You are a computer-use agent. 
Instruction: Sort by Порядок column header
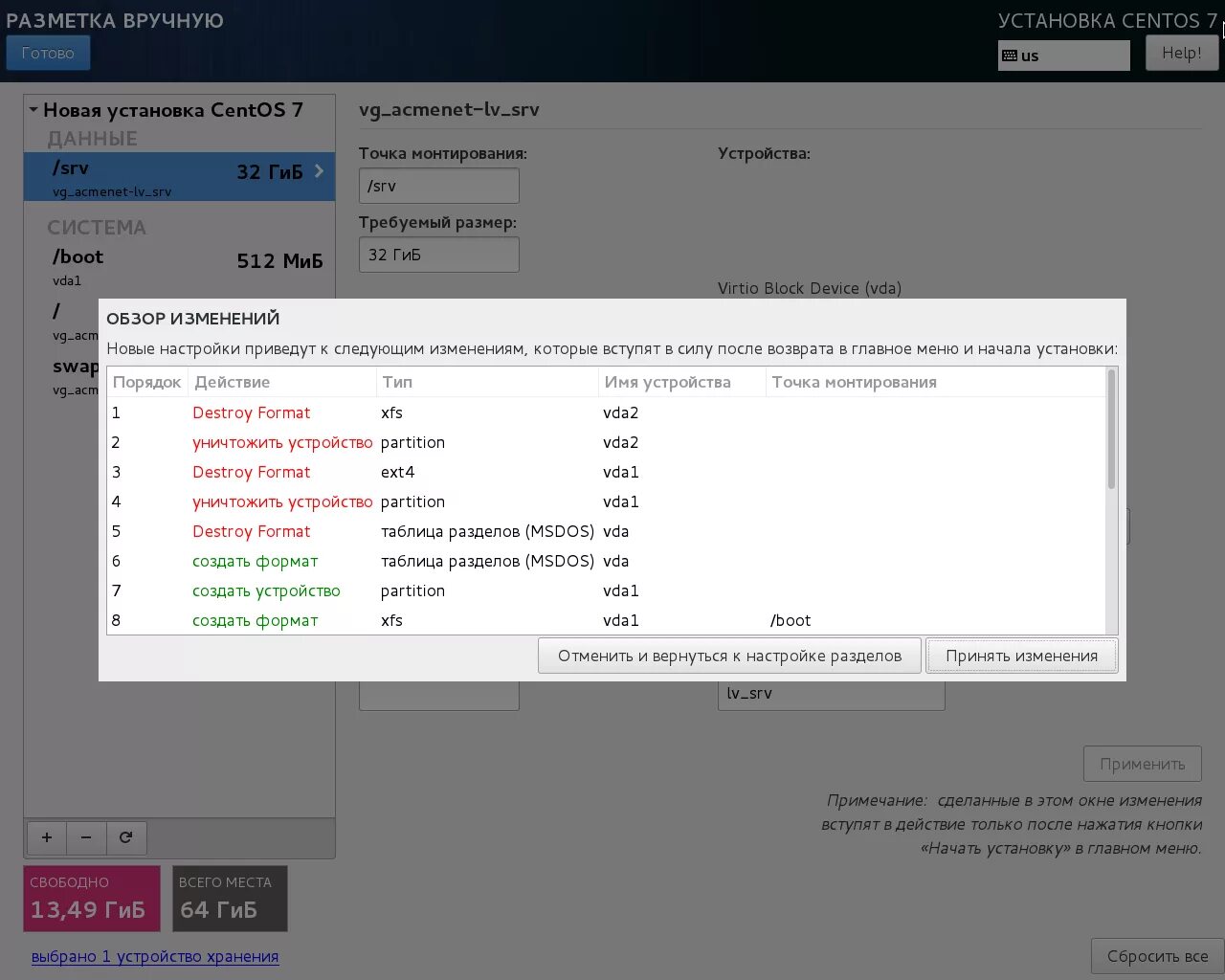point(147,382)
